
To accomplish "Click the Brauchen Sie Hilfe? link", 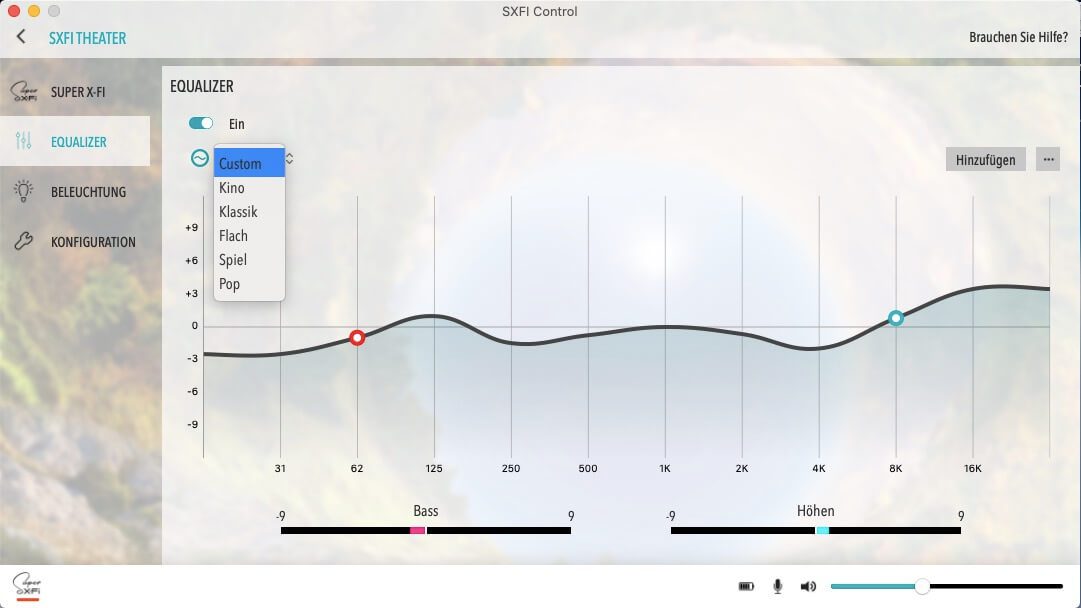I will 1018,38.
